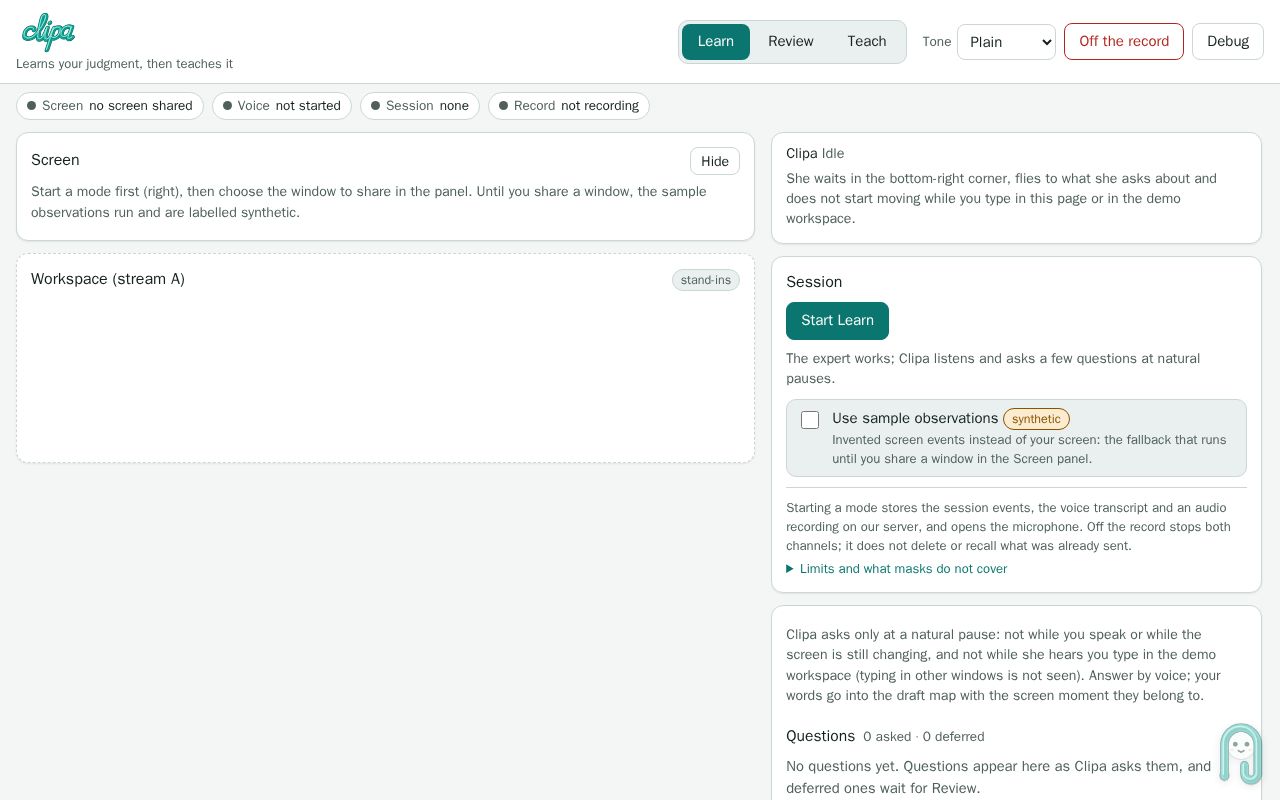Click the Workspace (stream A) heading
Viewport: 1280px width, 800px height.
[108, 279]
